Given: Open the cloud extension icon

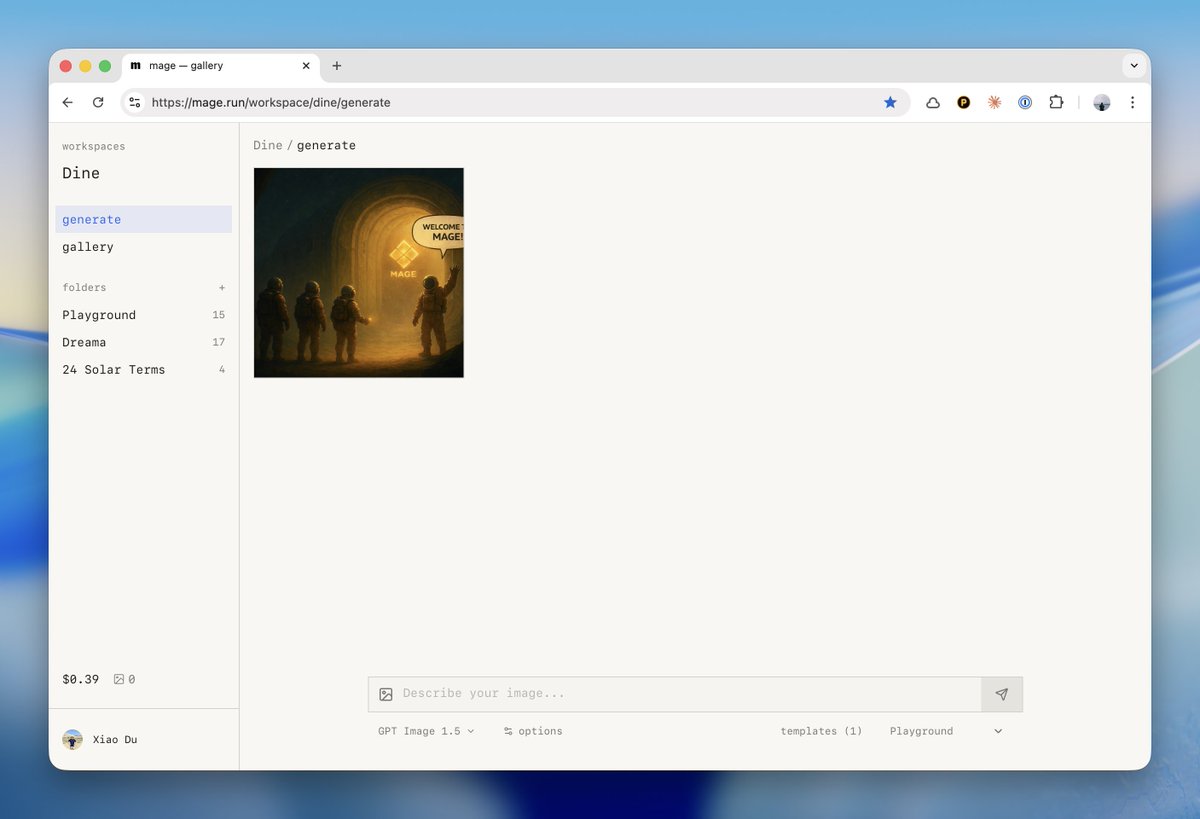Looking at the screenshot, I should [x=933, y=102].
